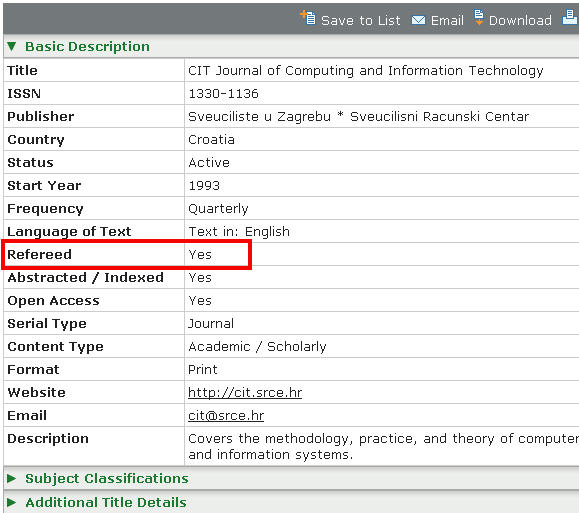Image resolution: width=579 pixels, height=513 pixels.
Task: Click the Refereed row label
Action: (x=39, y=254)
